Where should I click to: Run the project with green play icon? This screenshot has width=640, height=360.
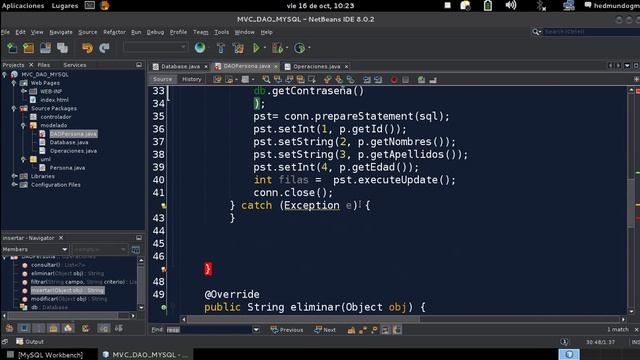tap(256, 48)
